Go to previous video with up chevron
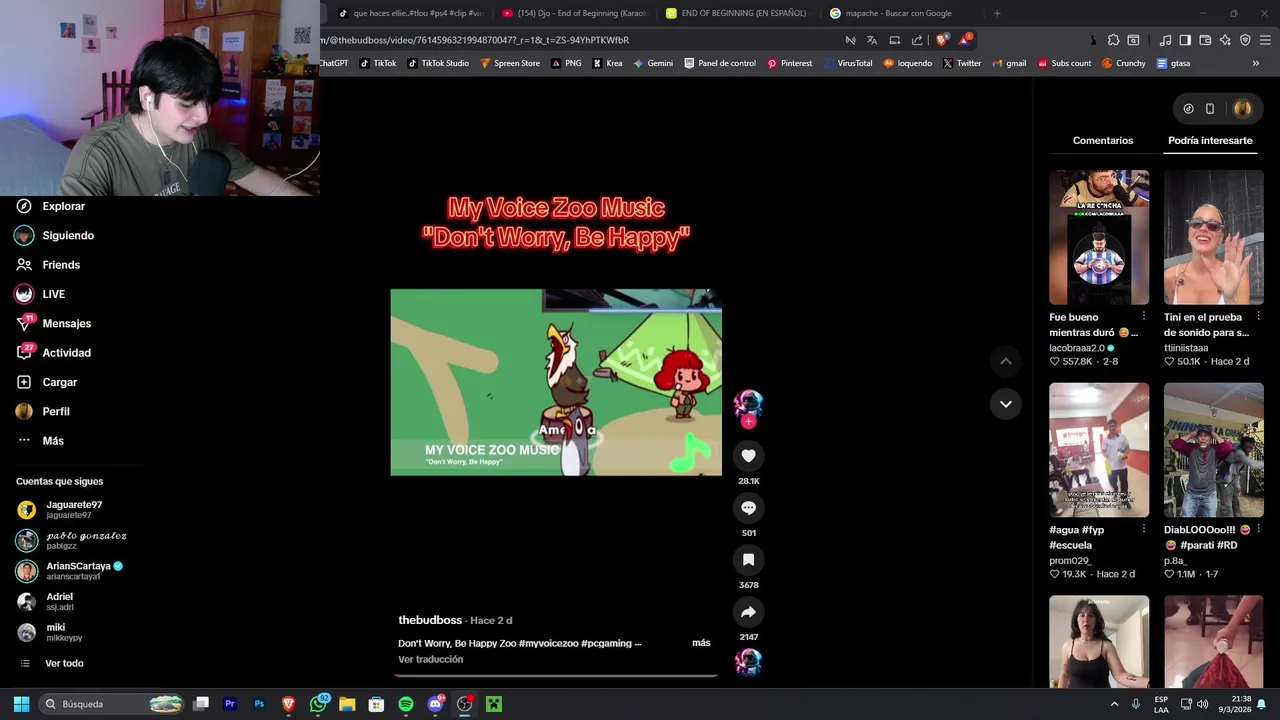Screen dimensions: 1280x720 click(1006, 361)
